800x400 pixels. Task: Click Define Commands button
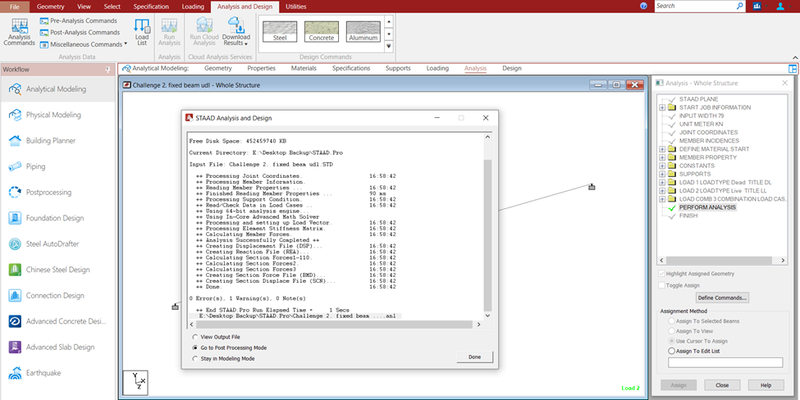tap(722, 297)
